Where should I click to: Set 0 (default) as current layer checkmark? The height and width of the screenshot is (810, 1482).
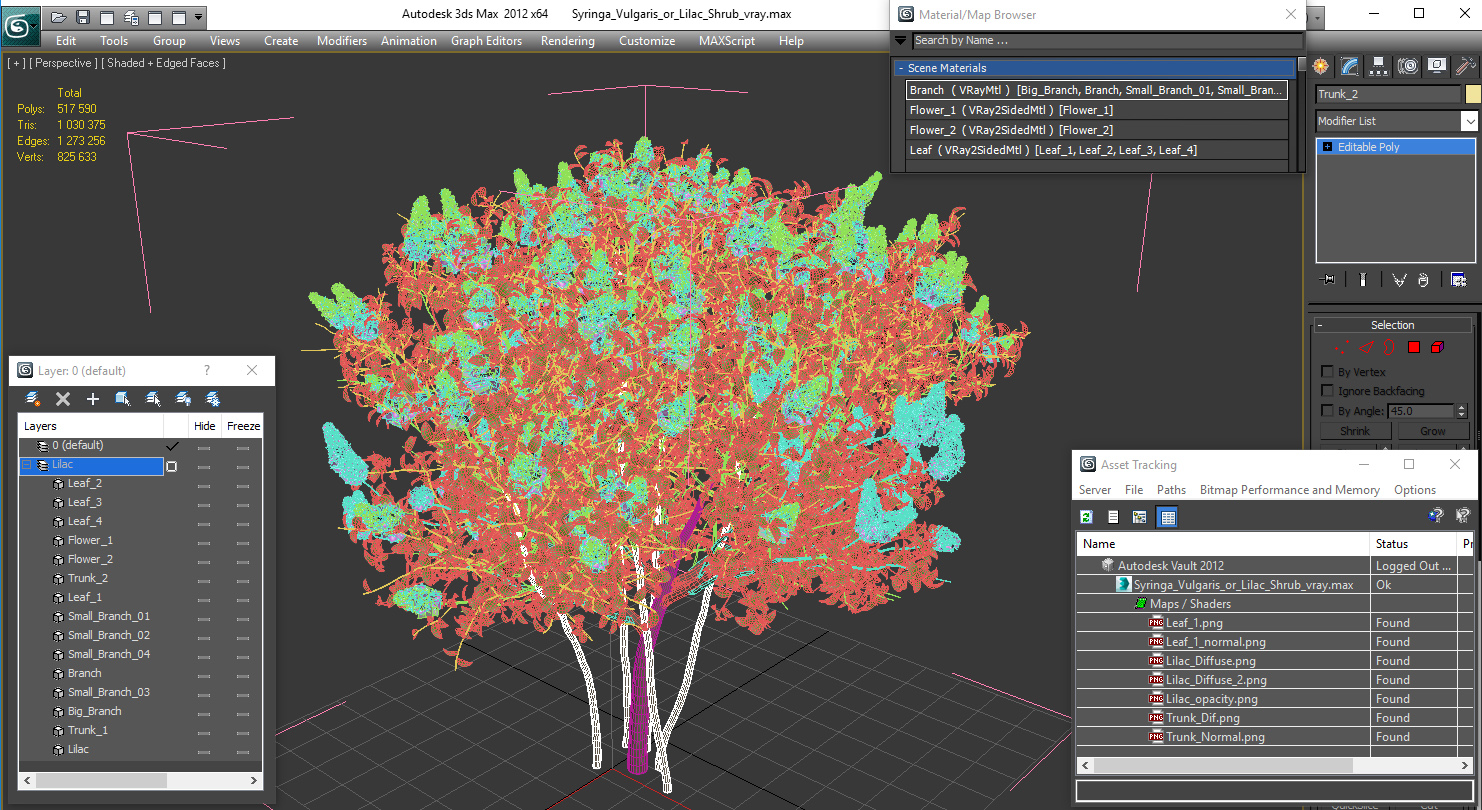(172, 446)
